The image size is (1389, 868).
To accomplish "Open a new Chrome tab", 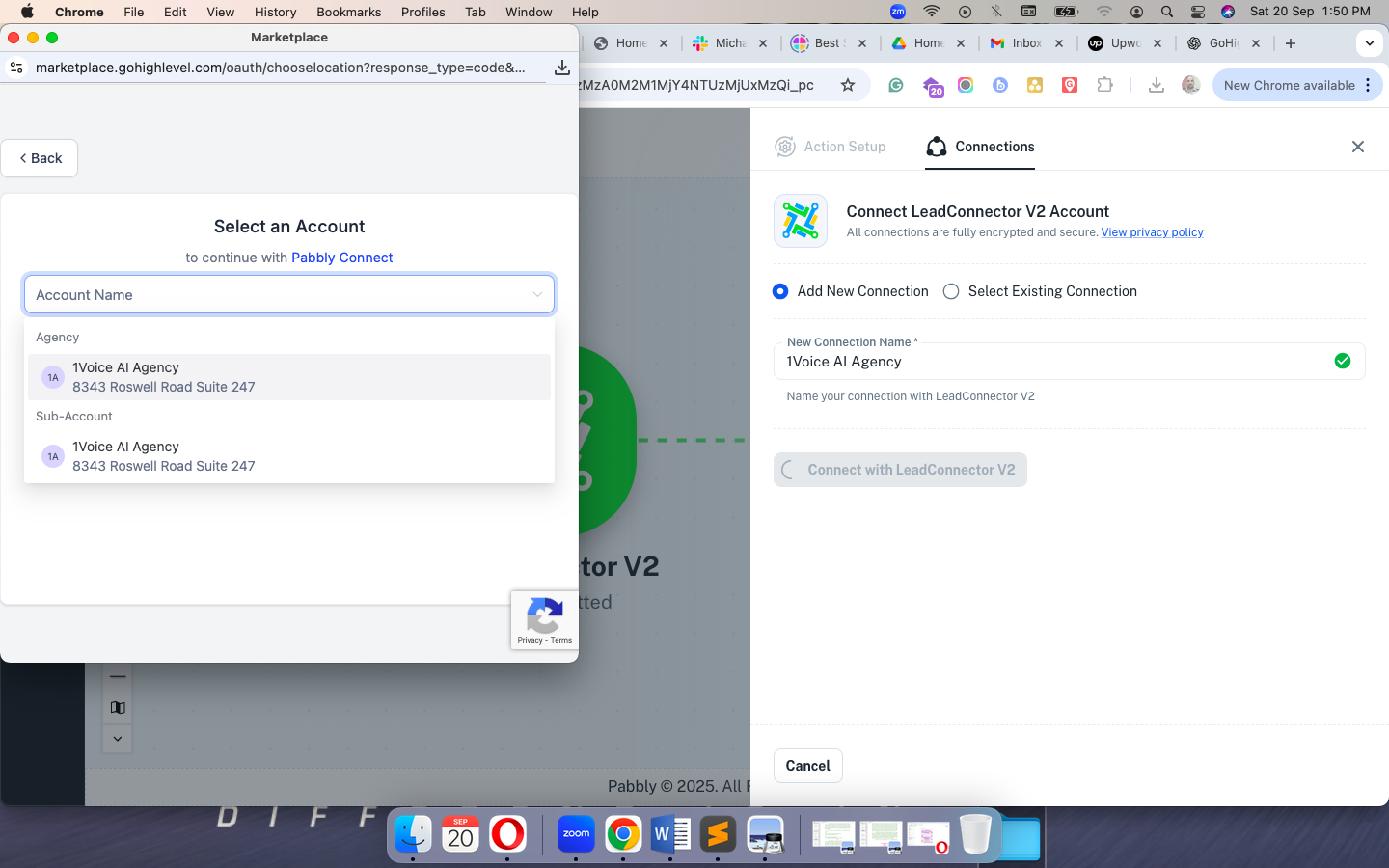I will click(1291, 43).
